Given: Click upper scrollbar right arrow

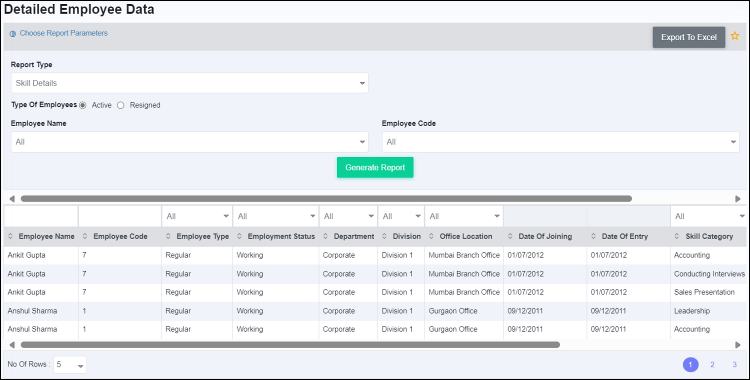Looking at the screenshot, I should [x=738, y=199].
